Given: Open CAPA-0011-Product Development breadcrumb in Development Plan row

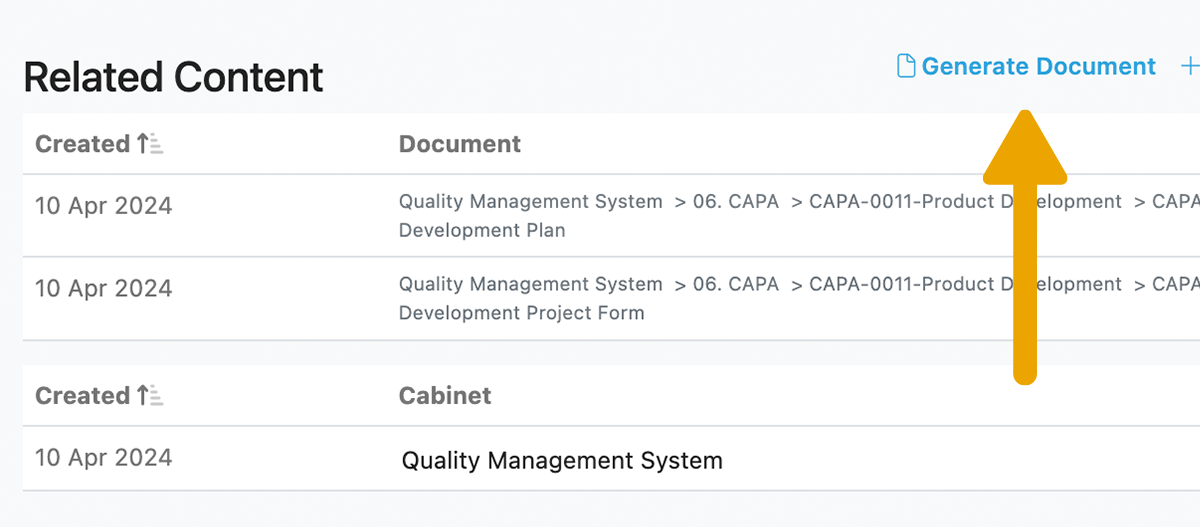Looking at the screenshot, I should [900, 202].
